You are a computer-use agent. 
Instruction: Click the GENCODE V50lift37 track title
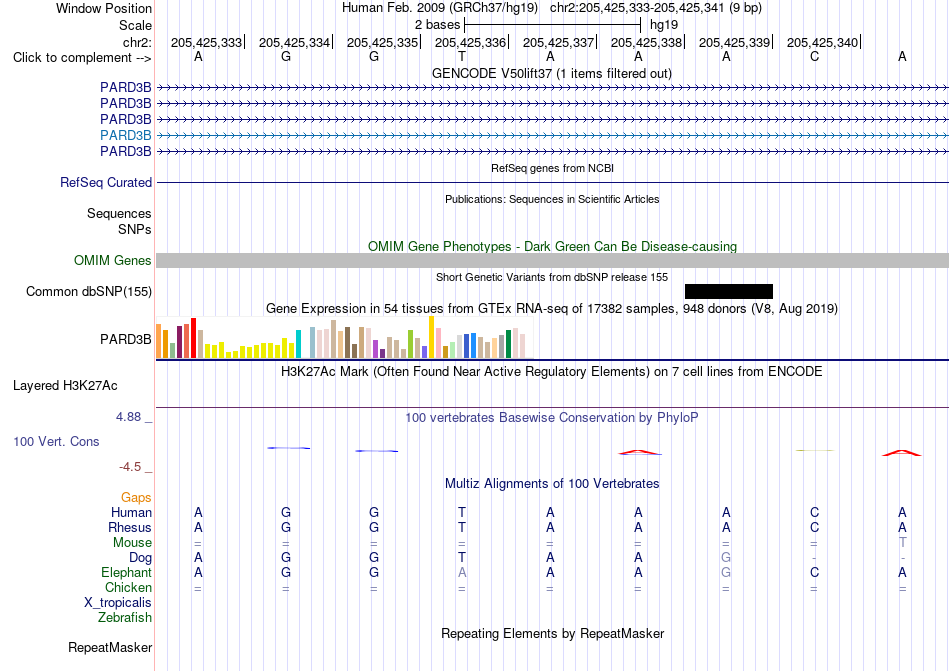click(x=552, y=73)
